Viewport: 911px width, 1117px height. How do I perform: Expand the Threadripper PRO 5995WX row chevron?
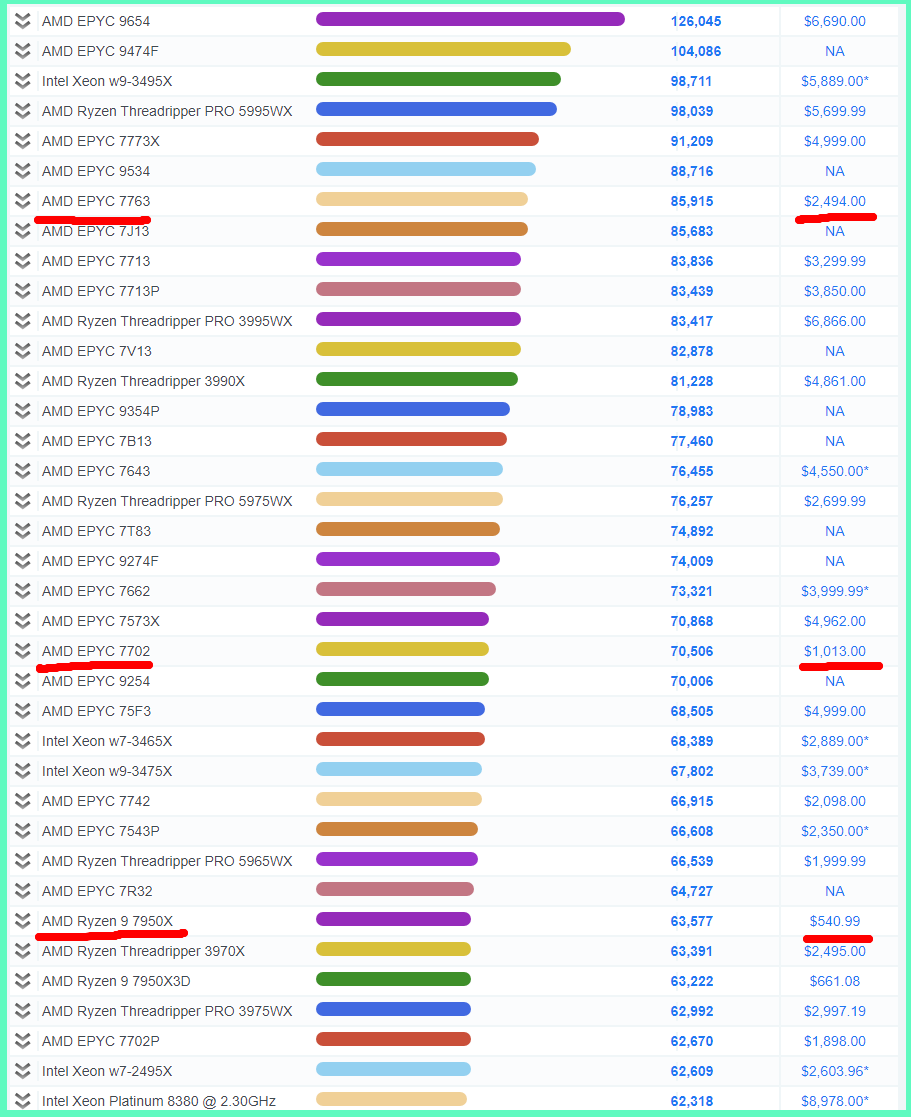pos(23,111)
